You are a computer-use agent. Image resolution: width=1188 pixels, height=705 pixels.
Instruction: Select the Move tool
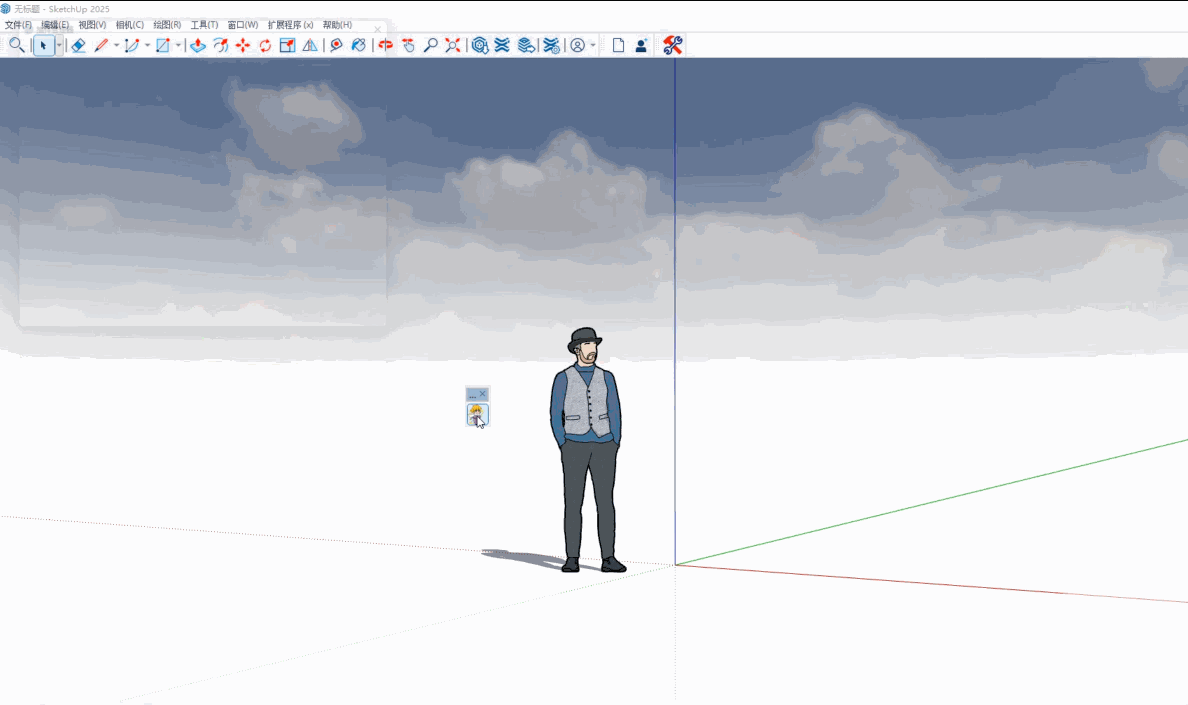pyautogui.click(x=243, y=45)
